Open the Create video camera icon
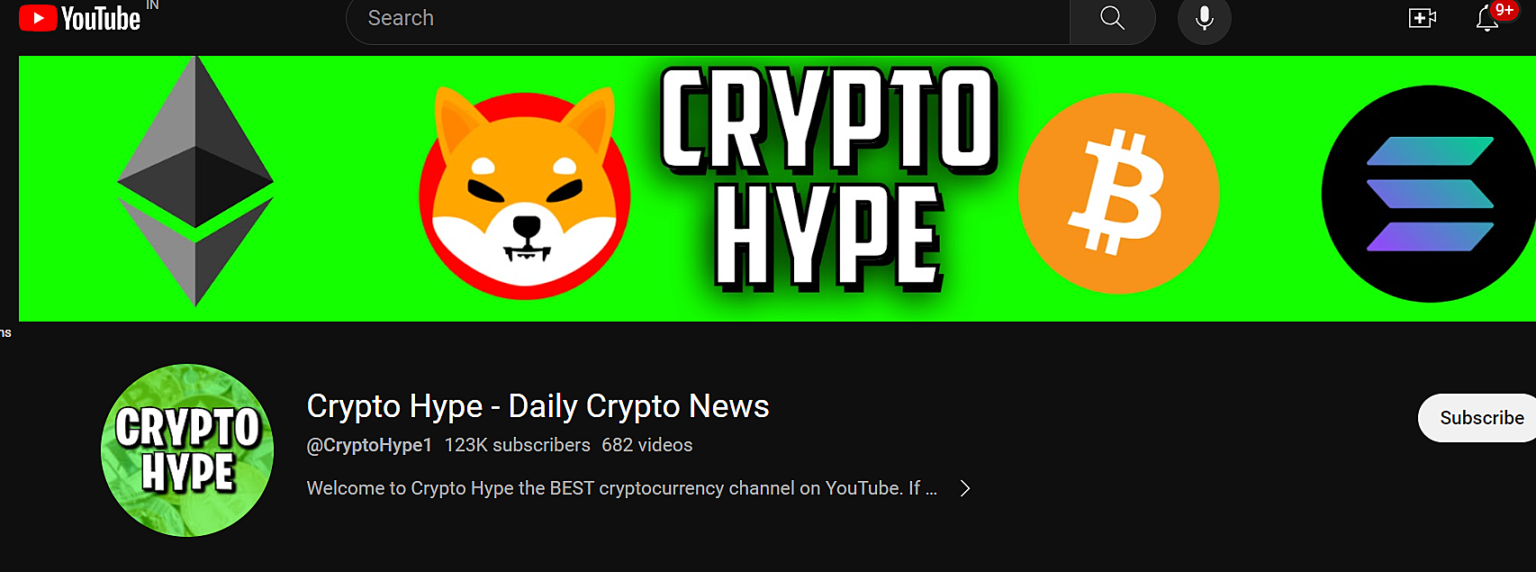This screenshot has height=572, width=1536. coord(1422,18)
